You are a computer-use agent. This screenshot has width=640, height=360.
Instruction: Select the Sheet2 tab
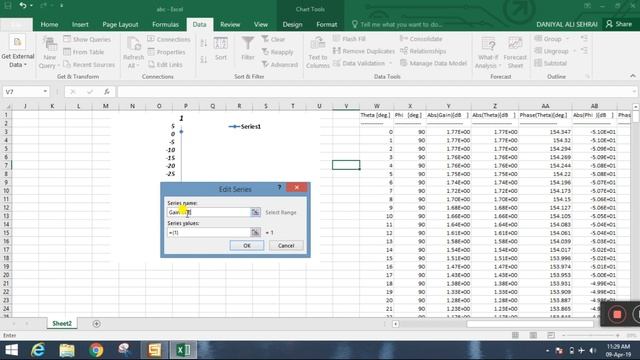(62, 323)
